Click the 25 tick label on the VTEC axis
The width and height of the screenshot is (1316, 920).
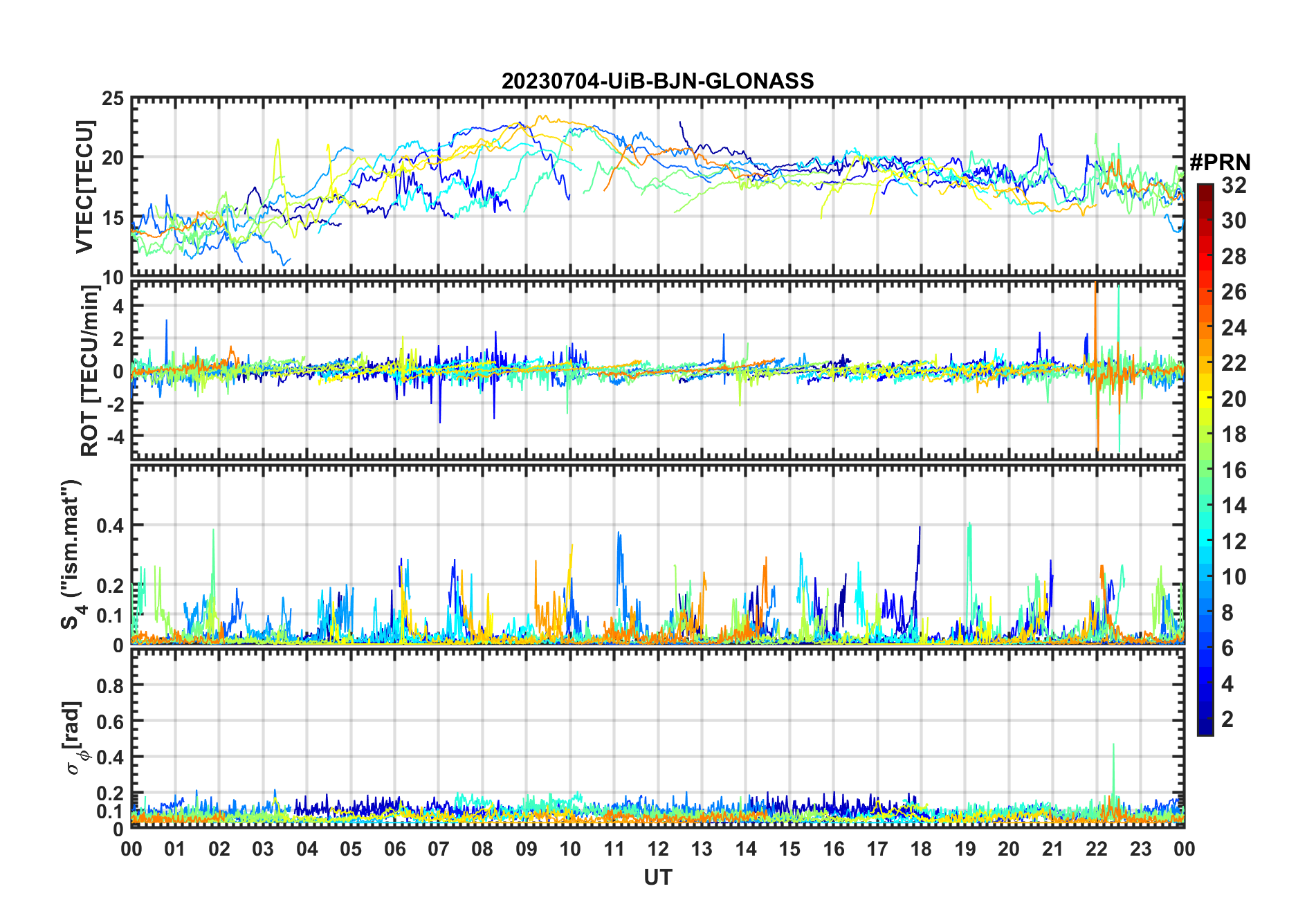point(113,99)
